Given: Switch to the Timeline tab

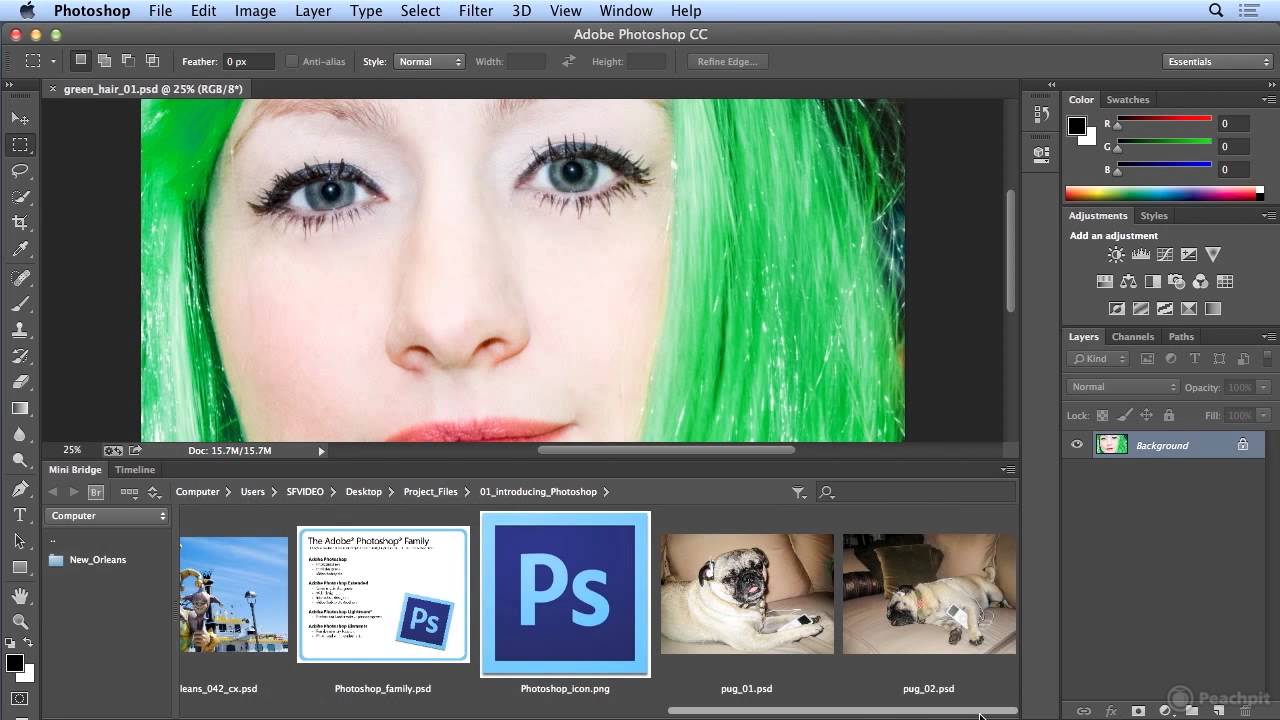Looking at the screenshot, I should 135,470.
